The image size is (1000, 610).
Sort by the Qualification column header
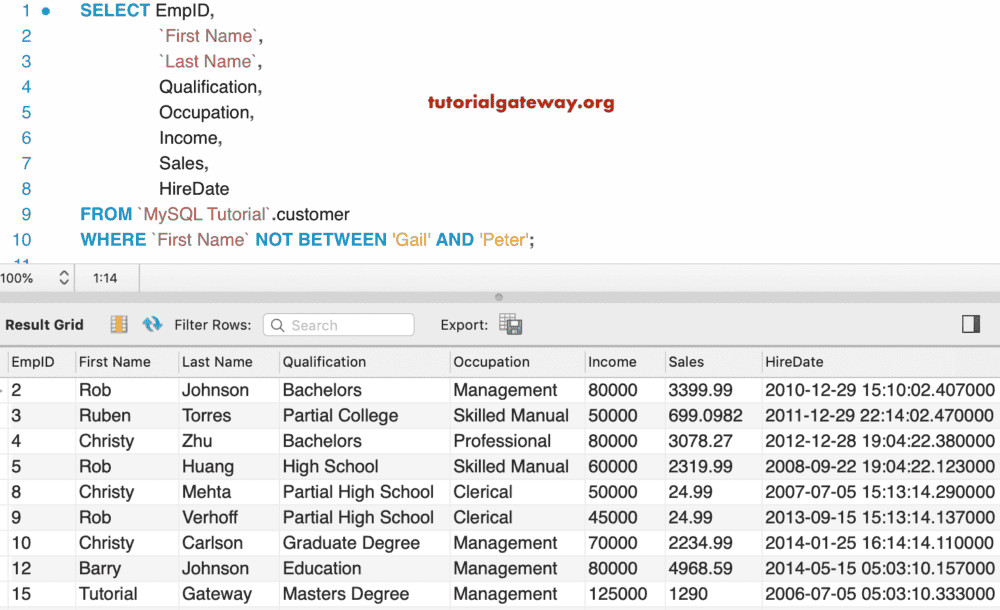(324, 362)
